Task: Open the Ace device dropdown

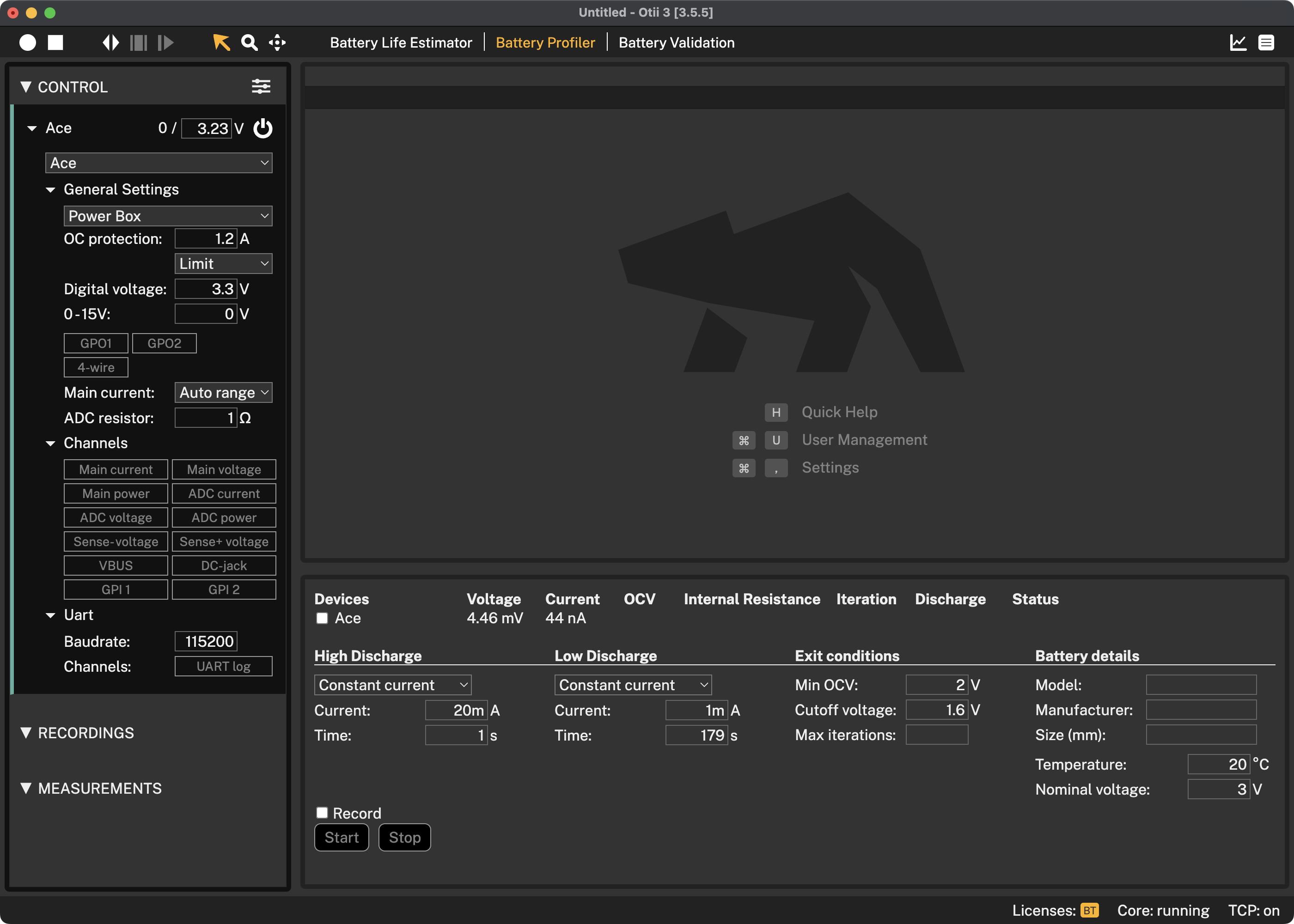Action: click(x=159, y=163)
